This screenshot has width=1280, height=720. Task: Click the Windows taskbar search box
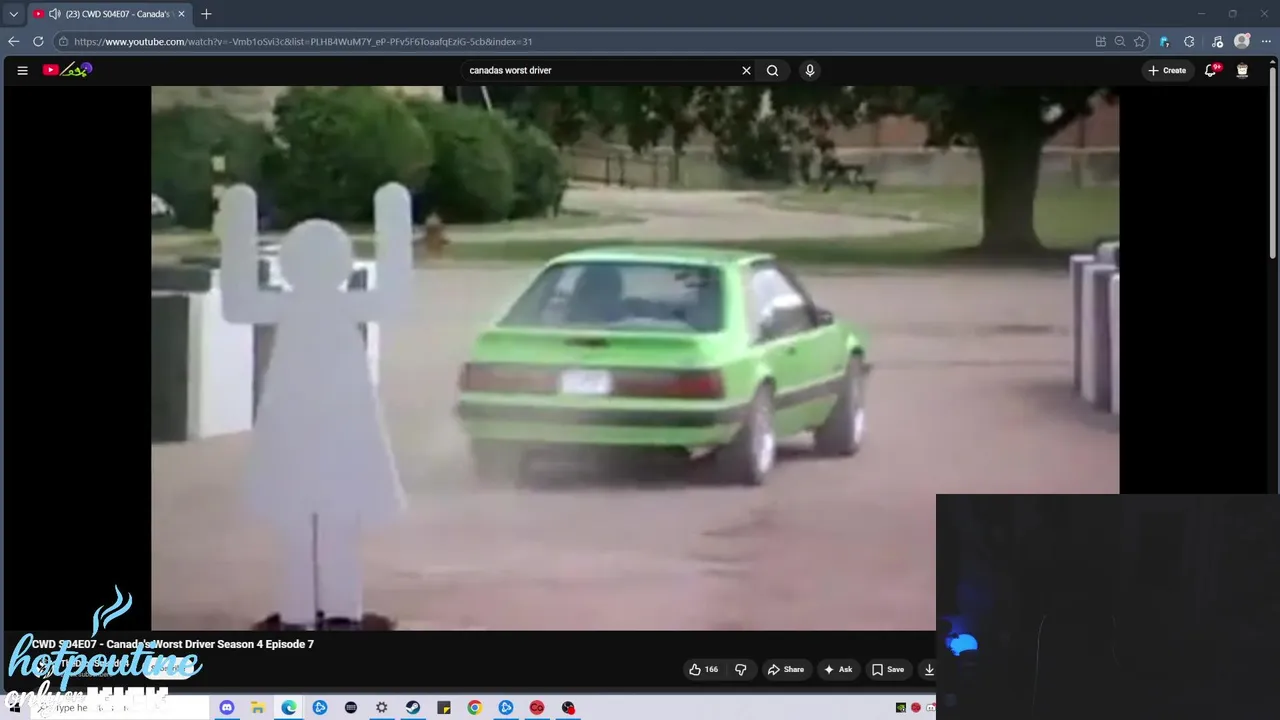point(120,707)
